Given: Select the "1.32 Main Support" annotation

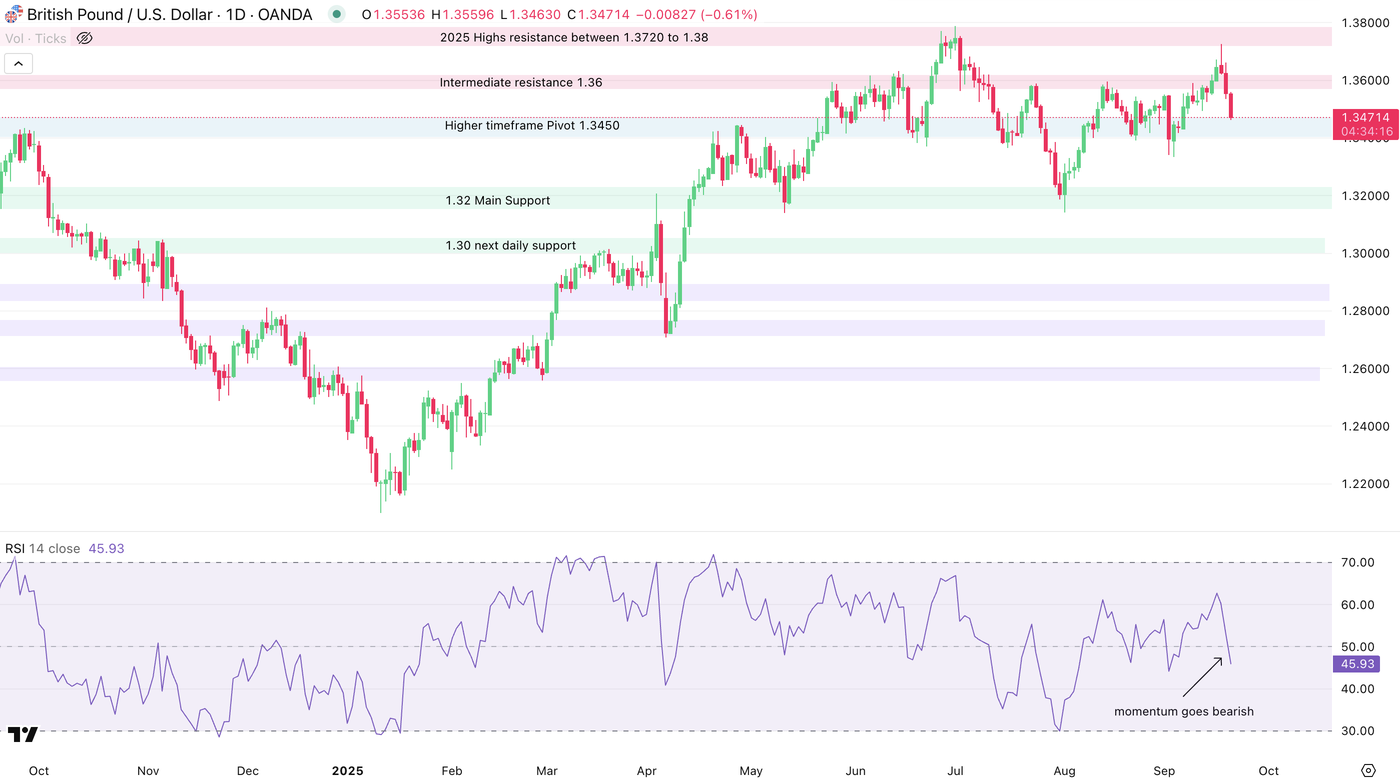Looking at the screenshot, I should [498, 201].
